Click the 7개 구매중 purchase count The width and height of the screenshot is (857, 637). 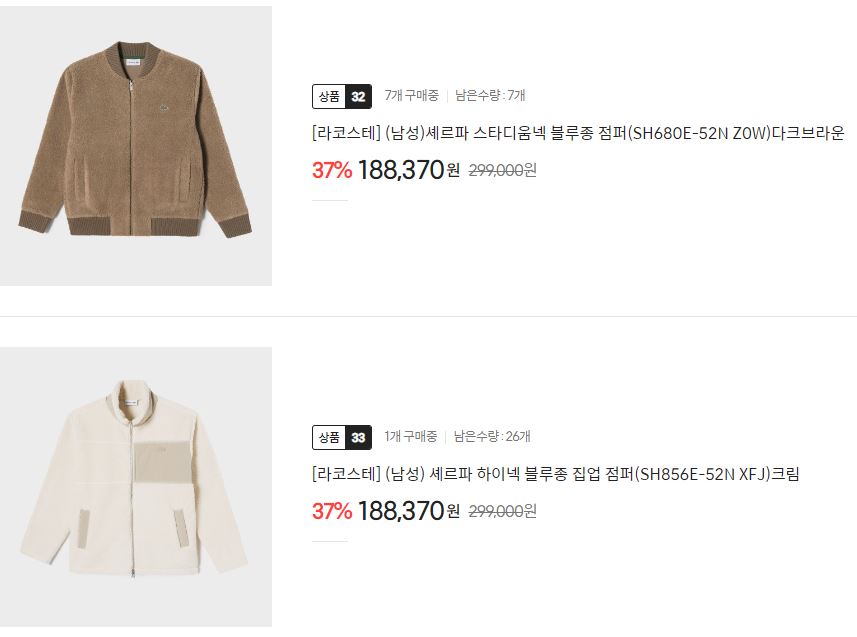[x=412, y=96]
